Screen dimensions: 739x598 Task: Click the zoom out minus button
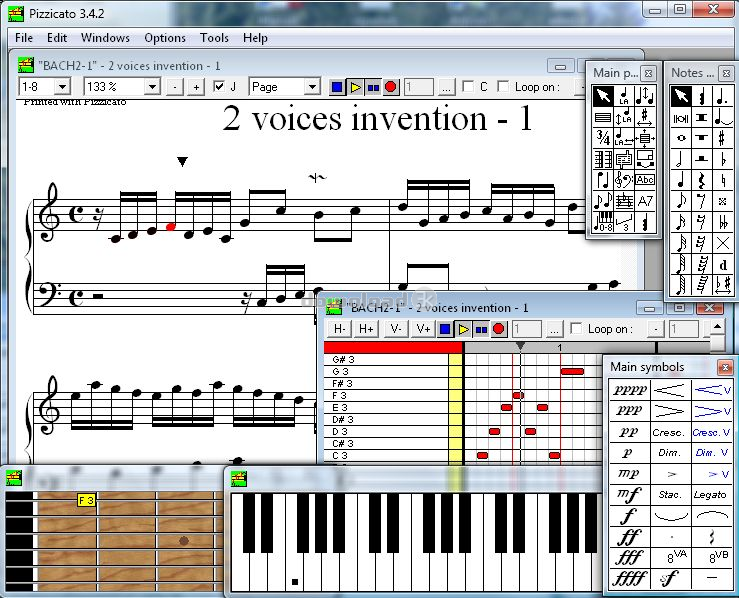click(x=175, y=87)
